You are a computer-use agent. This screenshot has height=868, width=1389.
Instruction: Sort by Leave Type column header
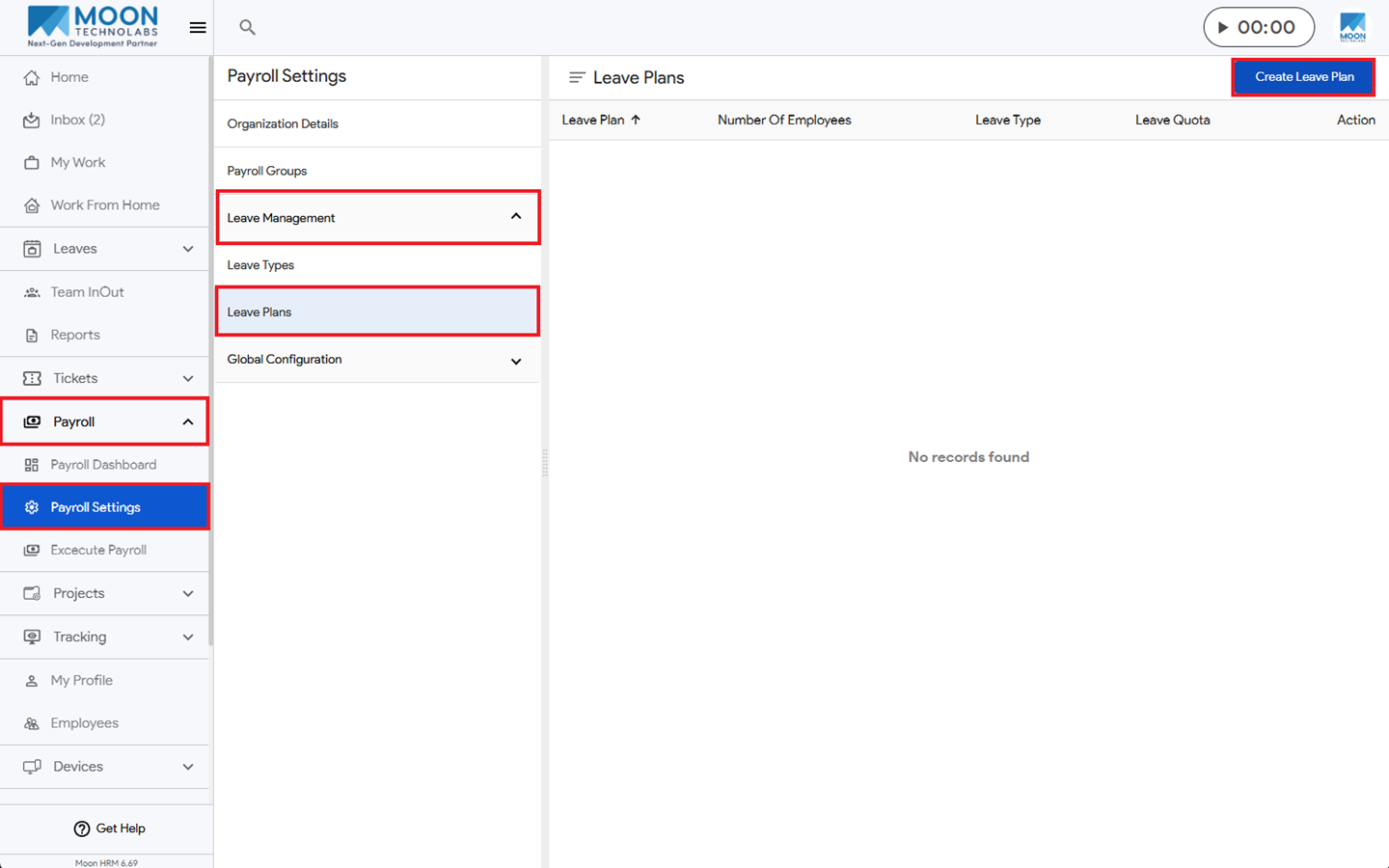click(x=1008, y=120)
